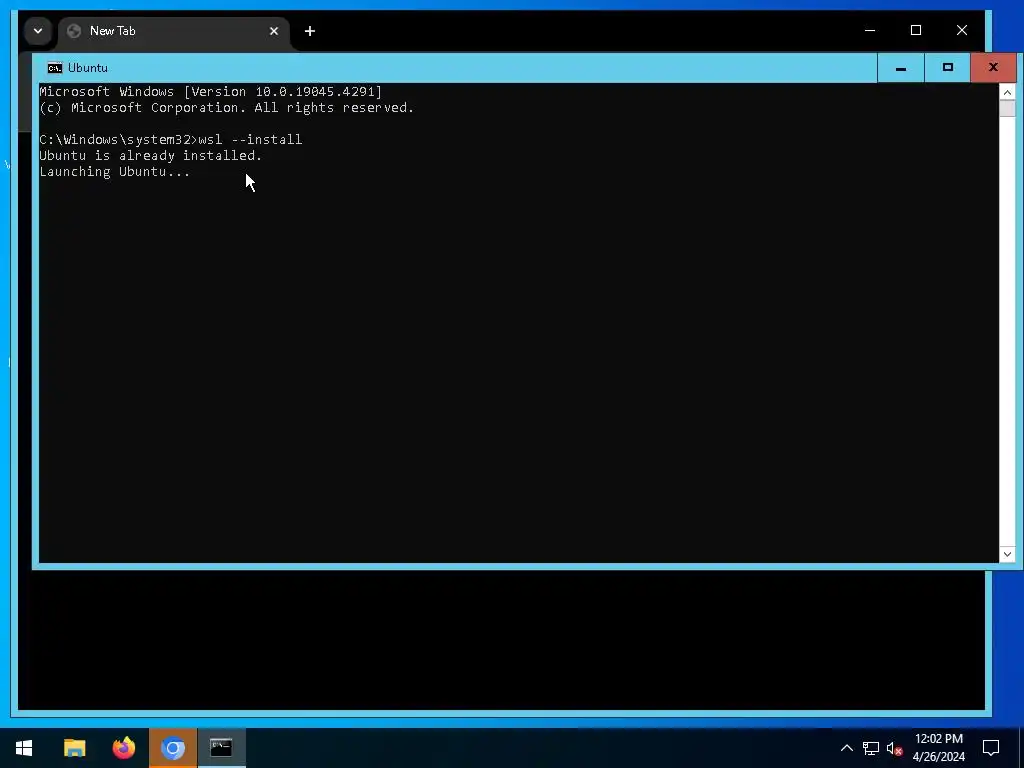Minimize the Chrome browser window
This screenshot has width=1024, height=768.
coord(870,30)
